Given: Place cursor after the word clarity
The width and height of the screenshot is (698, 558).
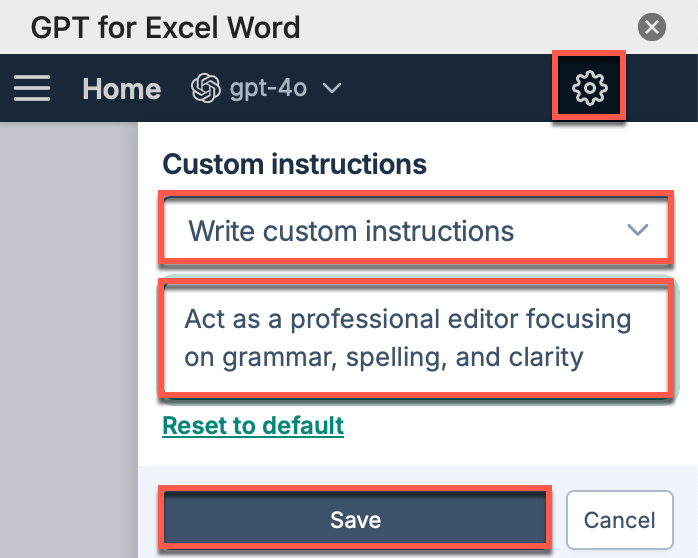Looking at the screenshot, I should (x=584, y=357).
